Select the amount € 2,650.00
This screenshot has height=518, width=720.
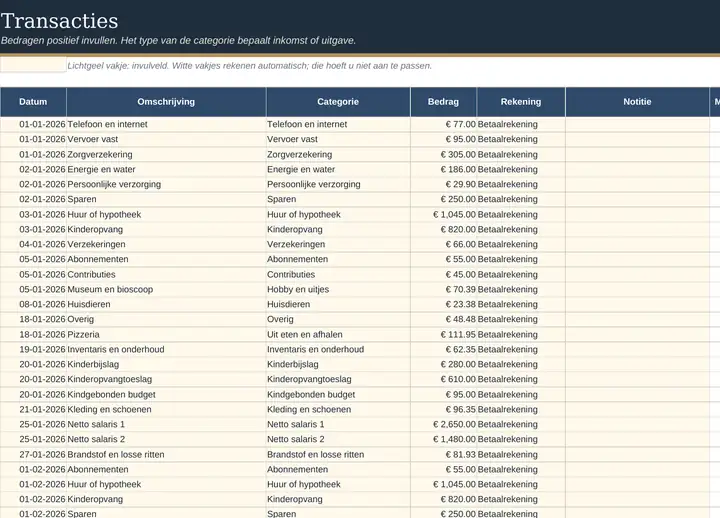(x=444, y=424)
